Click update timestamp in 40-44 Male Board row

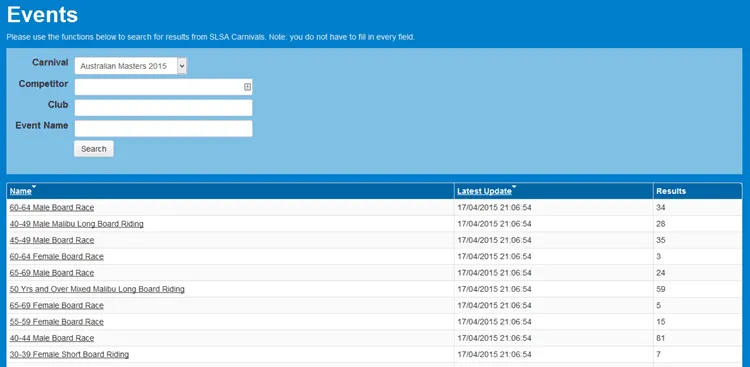pos(494,338)
